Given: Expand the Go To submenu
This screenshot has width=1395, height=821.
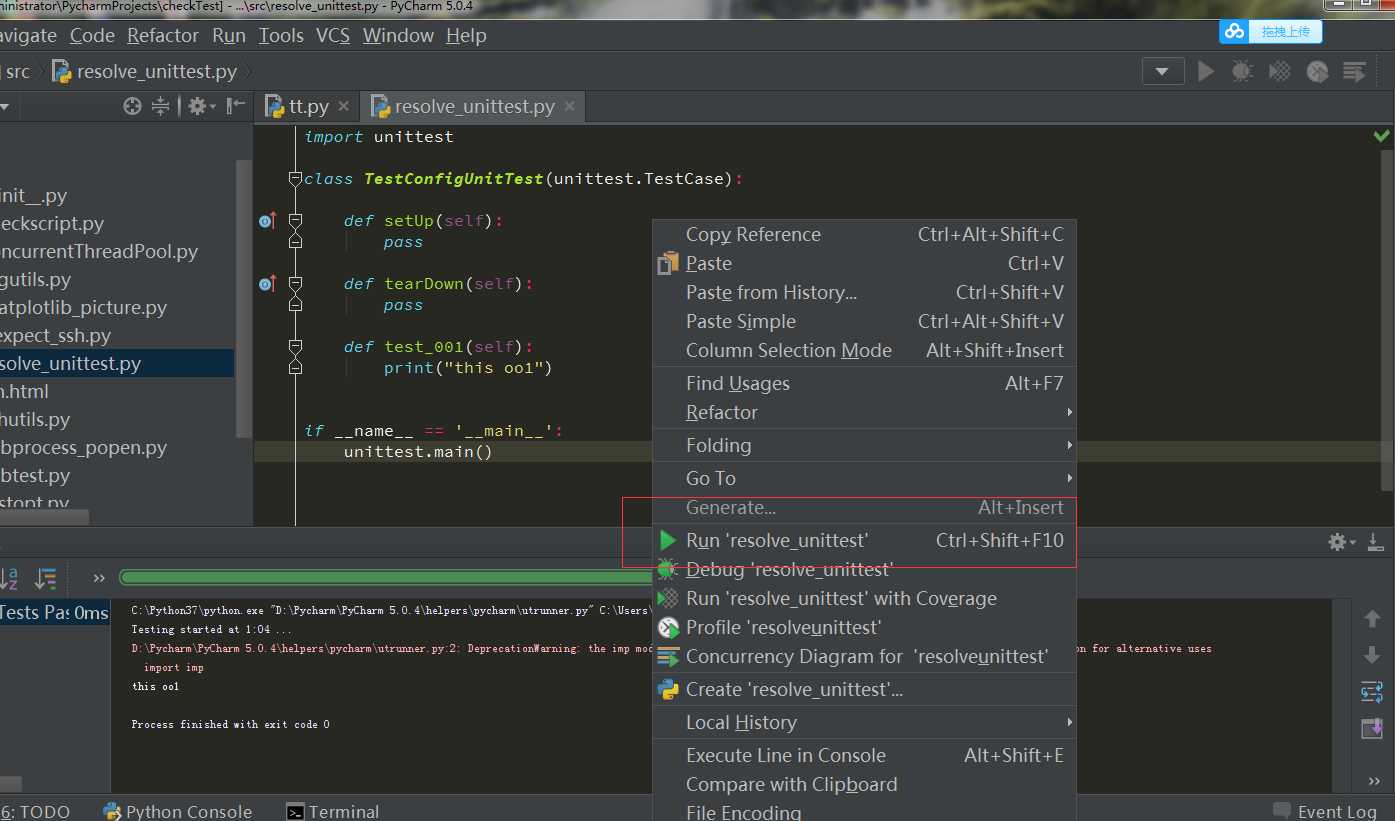Looking at the screenshot, I should coord(864,478).
